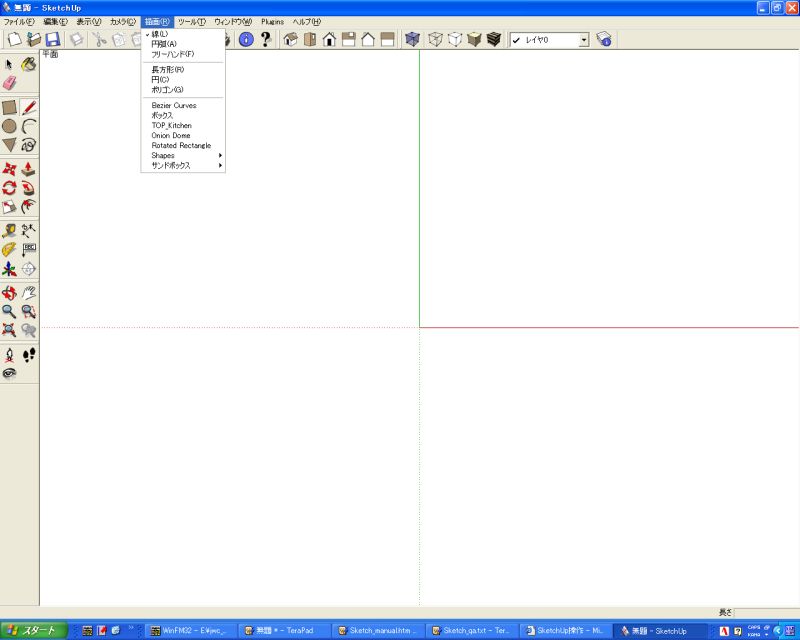Select the Section Plane tool
Viewport: 800px width, 640px height.
point(29,268)
